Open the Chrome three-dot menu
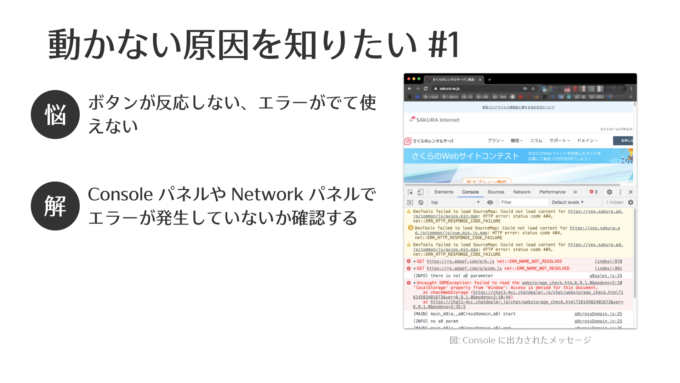The image size is (680, 383). point(631,88)
